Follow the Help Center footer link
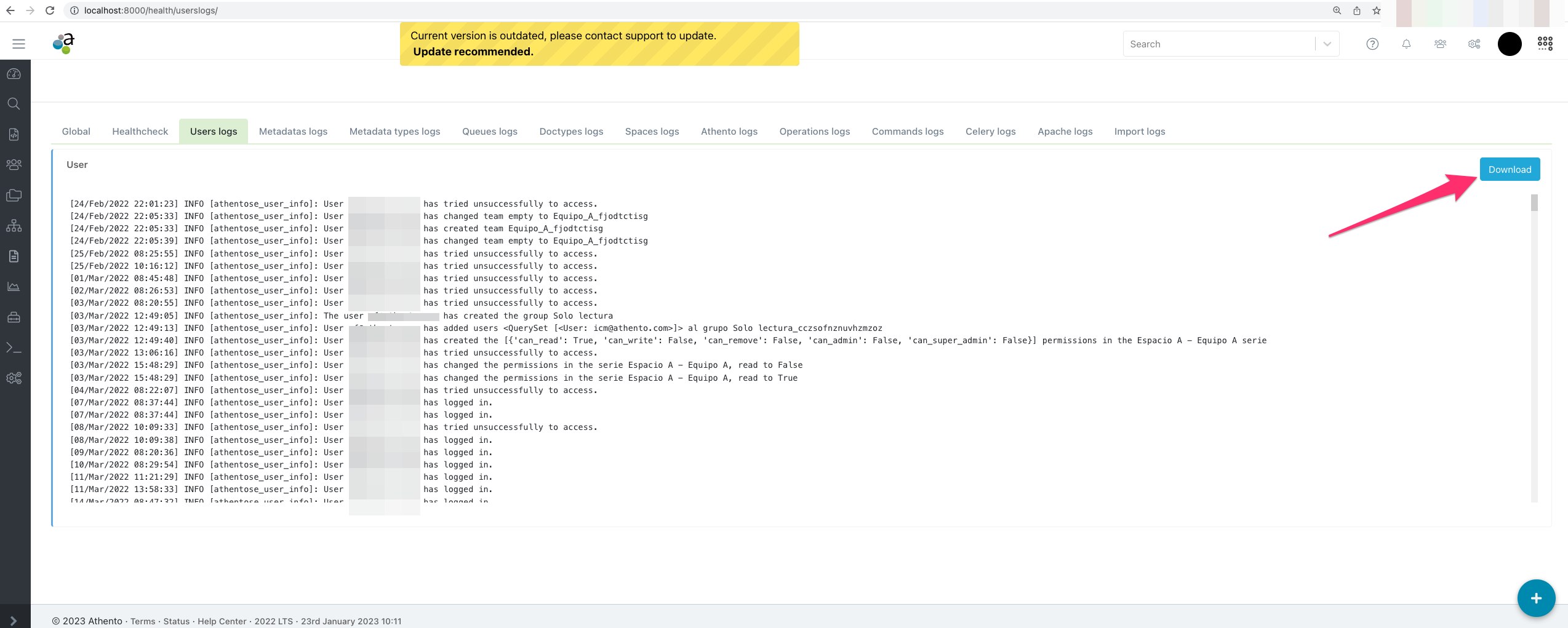The height and width of the screenshot is (628, 1568). [x=222, y=621]
